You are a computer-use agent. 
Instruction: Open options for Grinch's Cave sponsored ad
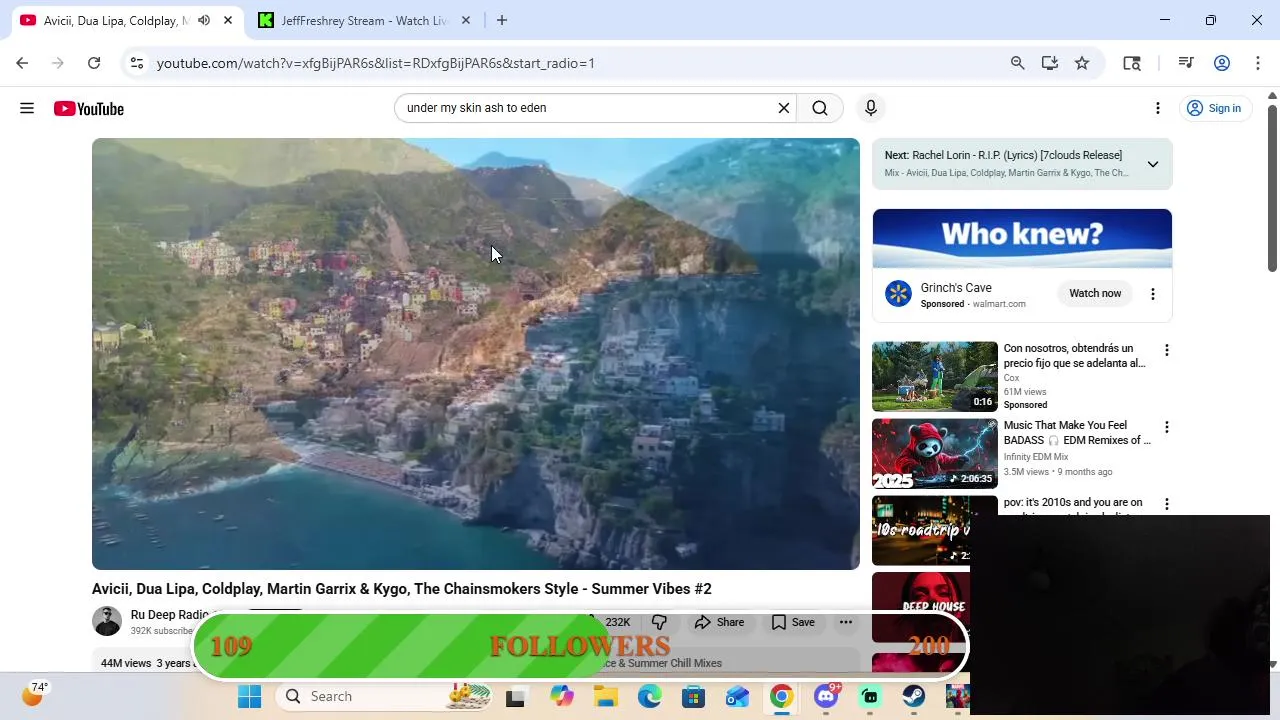[1153, 294]
